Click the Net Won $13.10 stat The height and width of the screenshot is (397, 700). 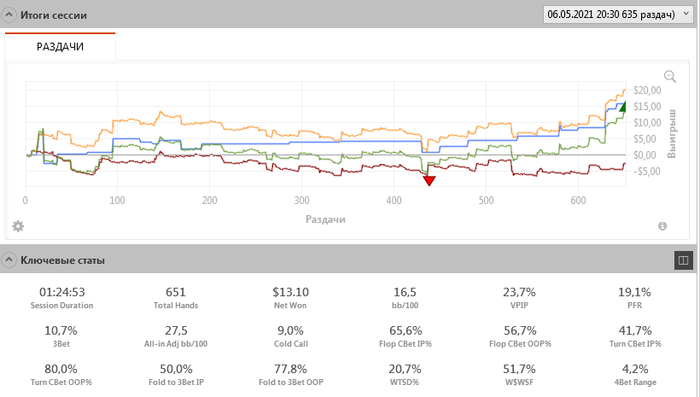(x=291, y=297)
